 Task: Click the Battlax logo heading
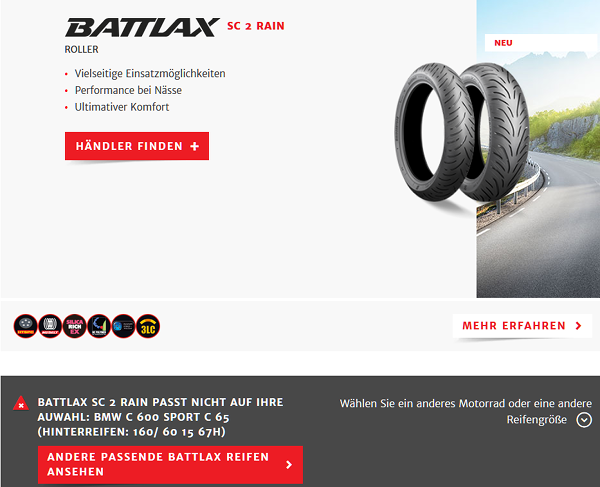pyautogui.click(x=142, y=27)
